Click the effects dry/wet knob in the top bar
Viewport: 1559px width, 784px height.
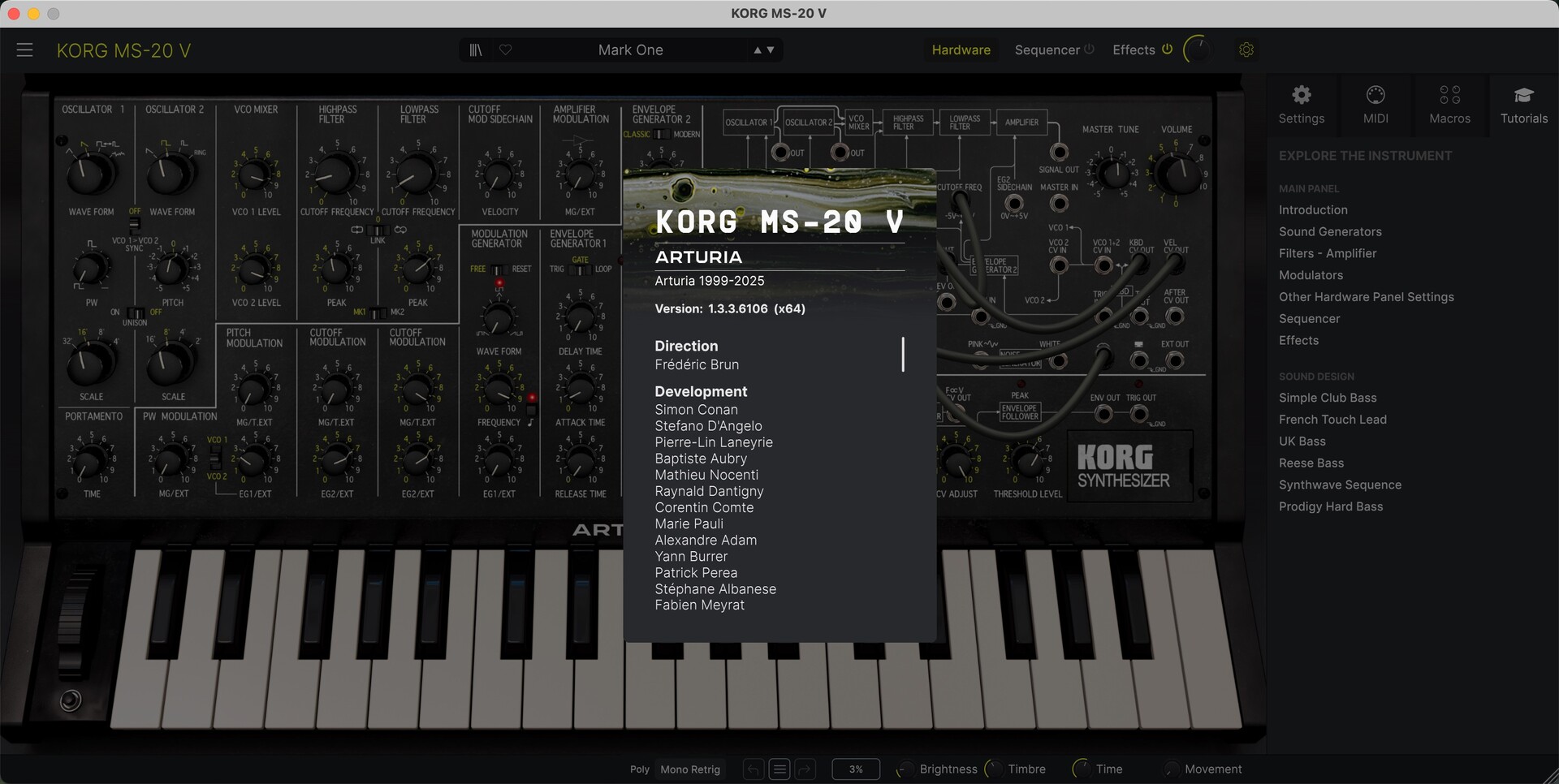[1197, 50]
